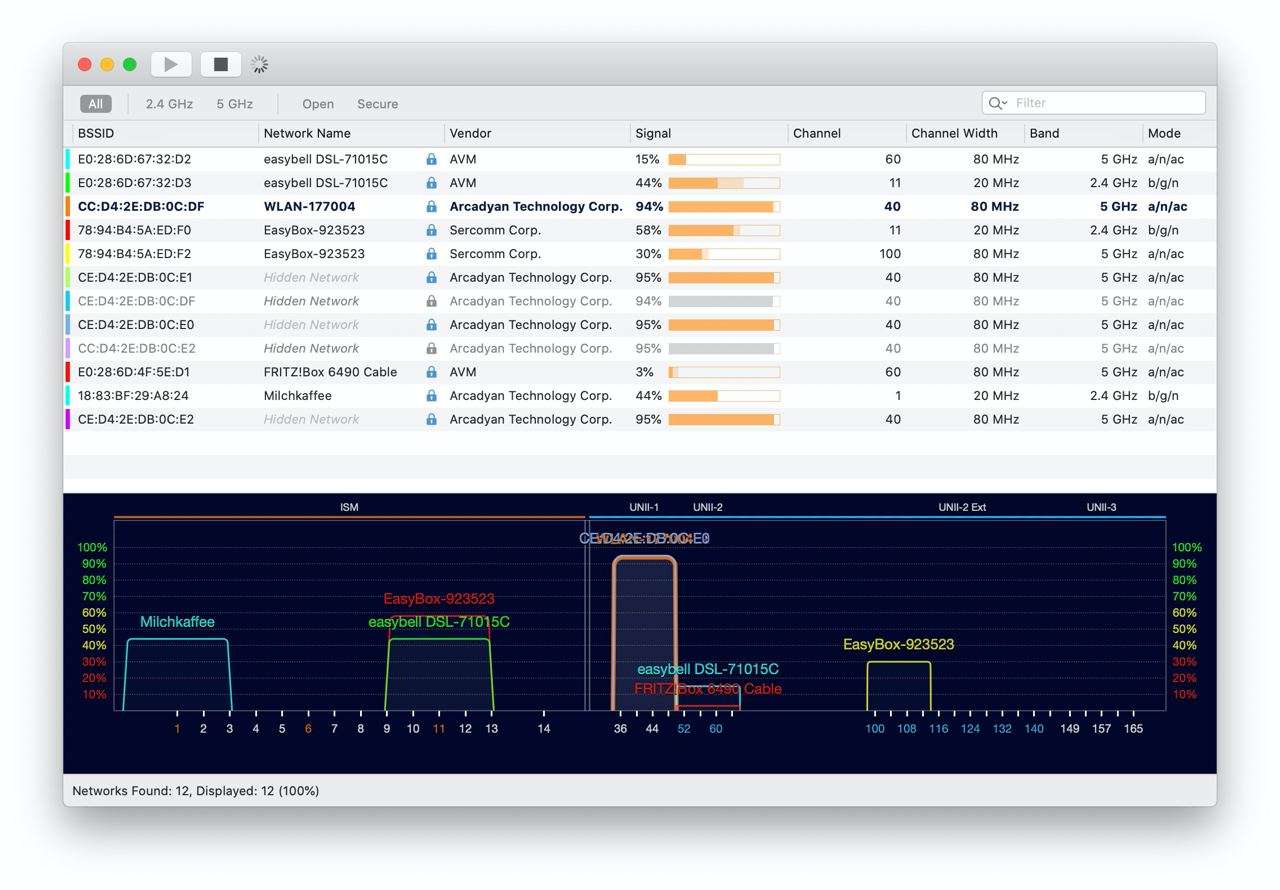Click yellow color marker of 78:94:B4:5A:ED:F2
The width and height of the screenshot is (1280, 890).
[67, 254]
